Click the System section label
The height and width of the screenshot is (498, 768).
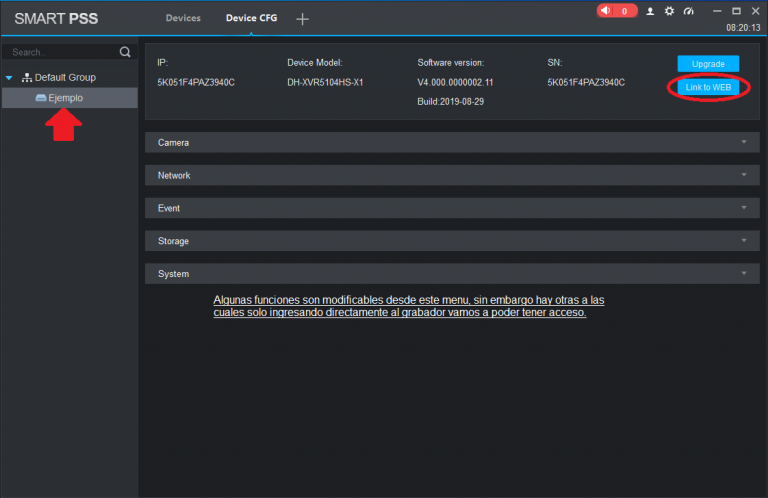[173, 274]
